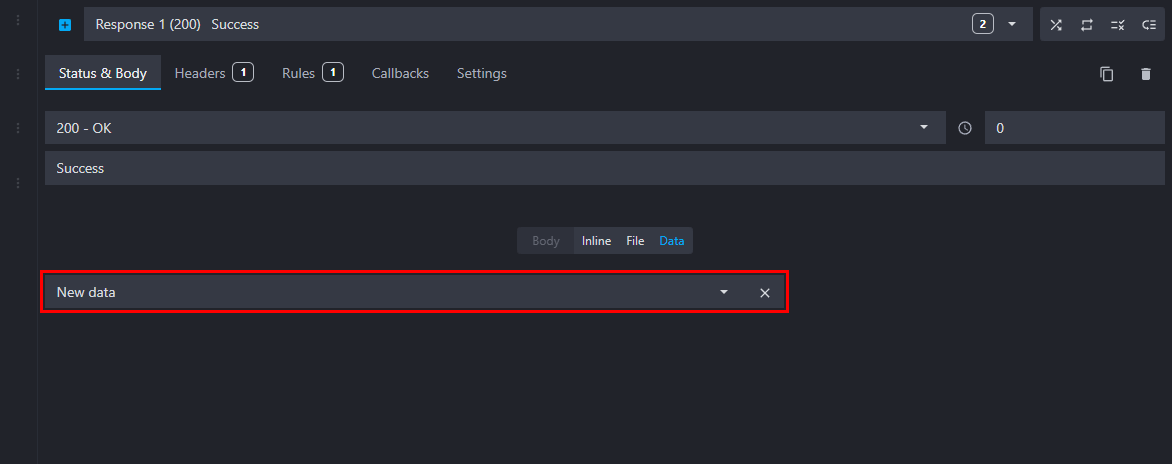This screenshot has width=1172, height=464.
Task: Enable sequential response mode loop icon
Action: click(x=1086, y=24)
